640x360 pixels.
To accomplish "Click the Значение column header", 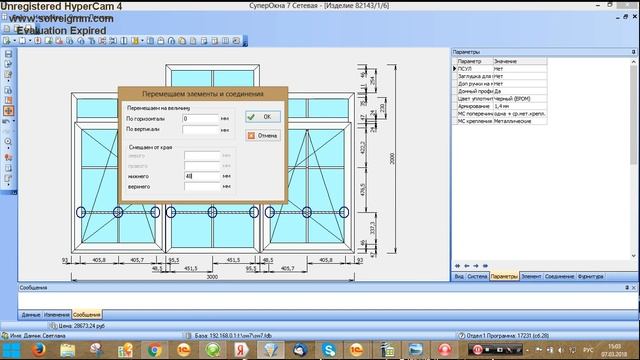I will [520, 61].
